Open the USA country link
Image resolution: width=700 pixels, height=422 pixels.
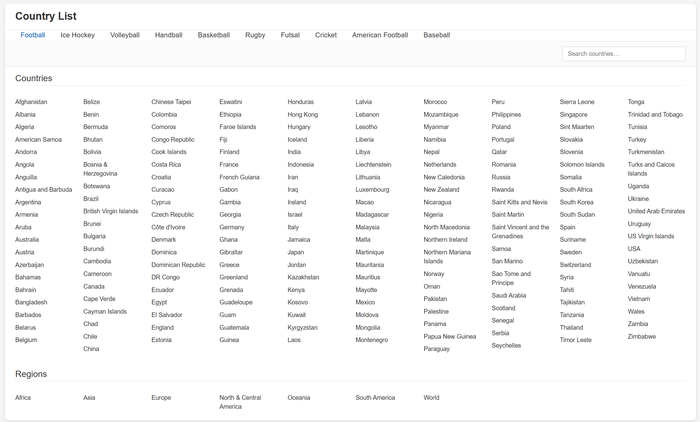(634, 248)
